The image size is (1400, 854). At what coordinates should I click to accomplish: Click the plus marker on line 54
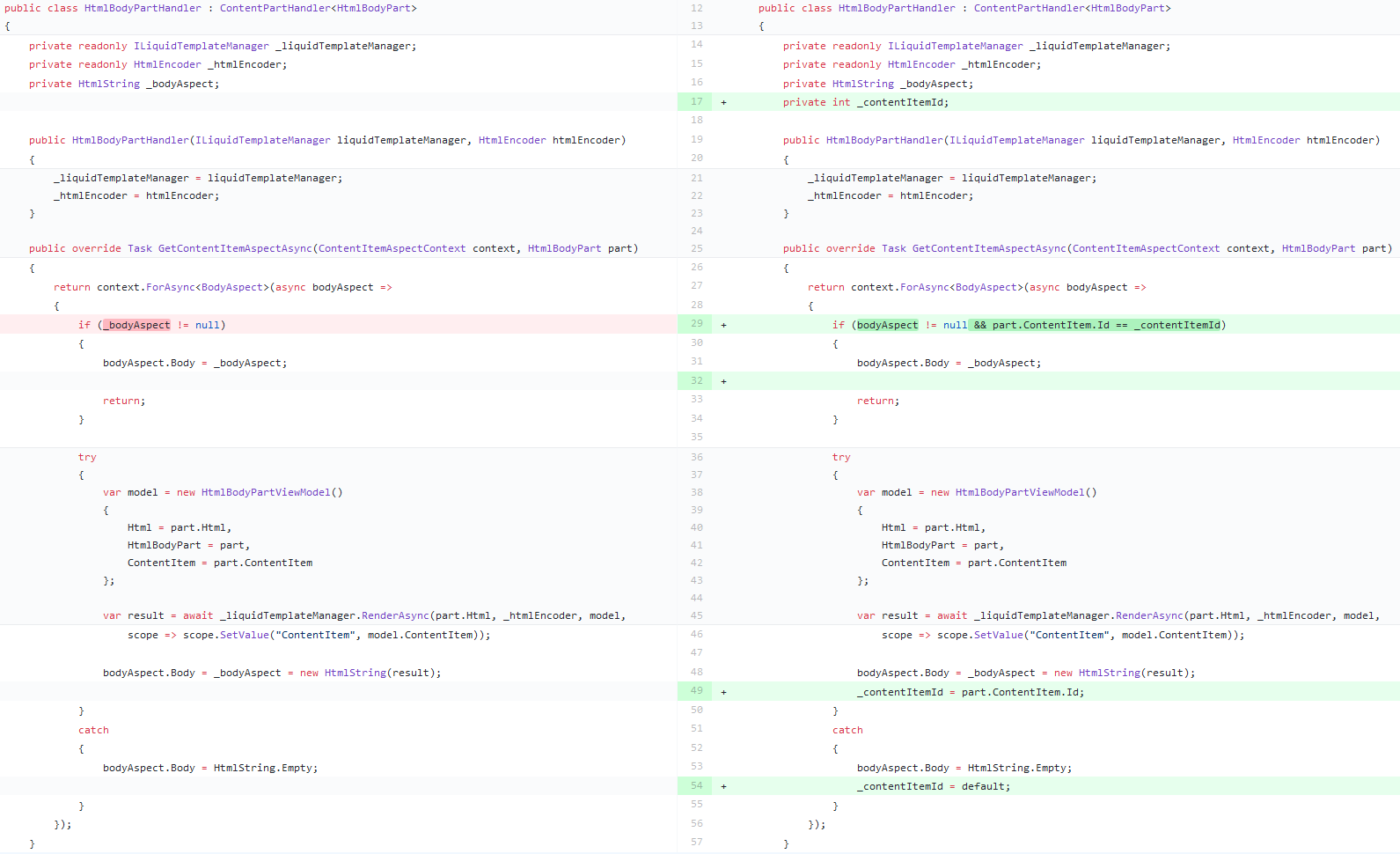(x=723, y=786)
